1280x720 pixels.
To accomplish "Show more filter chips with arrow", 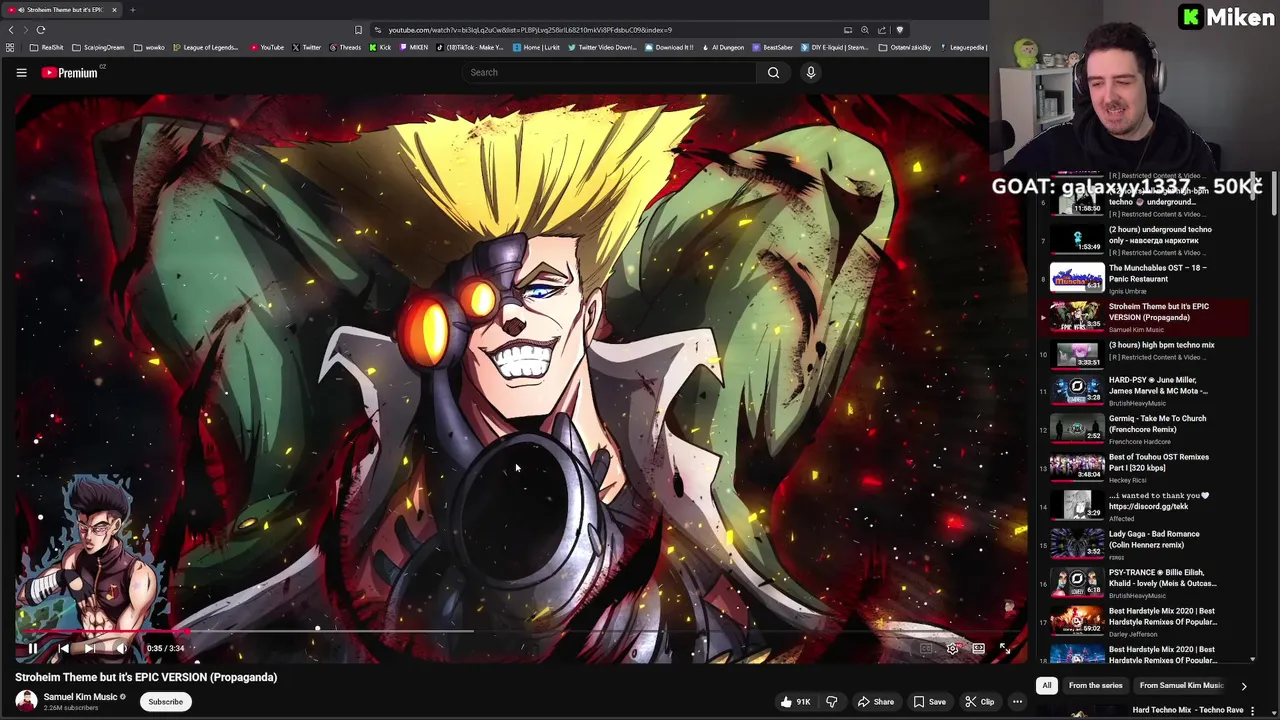I will [1243, 686].
